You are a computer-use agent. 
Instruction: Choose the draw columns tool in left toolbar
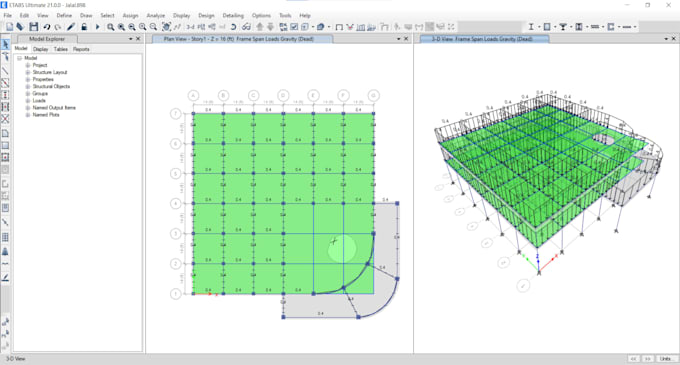(x=5, y=95)
